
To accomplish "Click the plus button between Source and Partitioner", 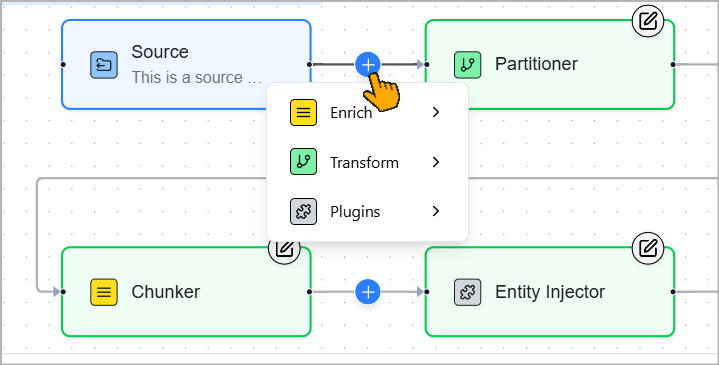I will [368, 65].
